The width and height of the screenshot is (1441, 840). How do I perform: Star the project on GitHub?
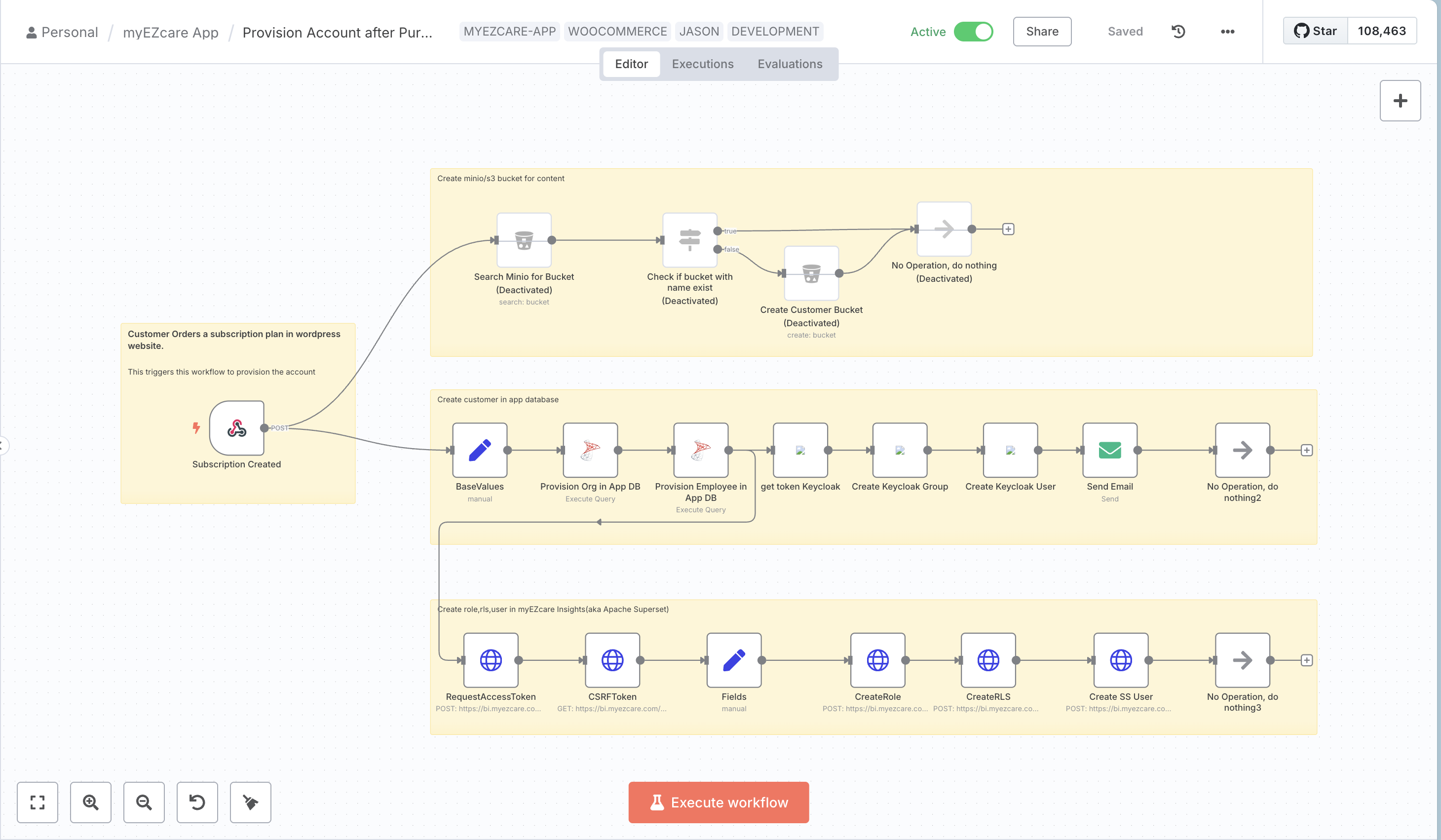1314,31
